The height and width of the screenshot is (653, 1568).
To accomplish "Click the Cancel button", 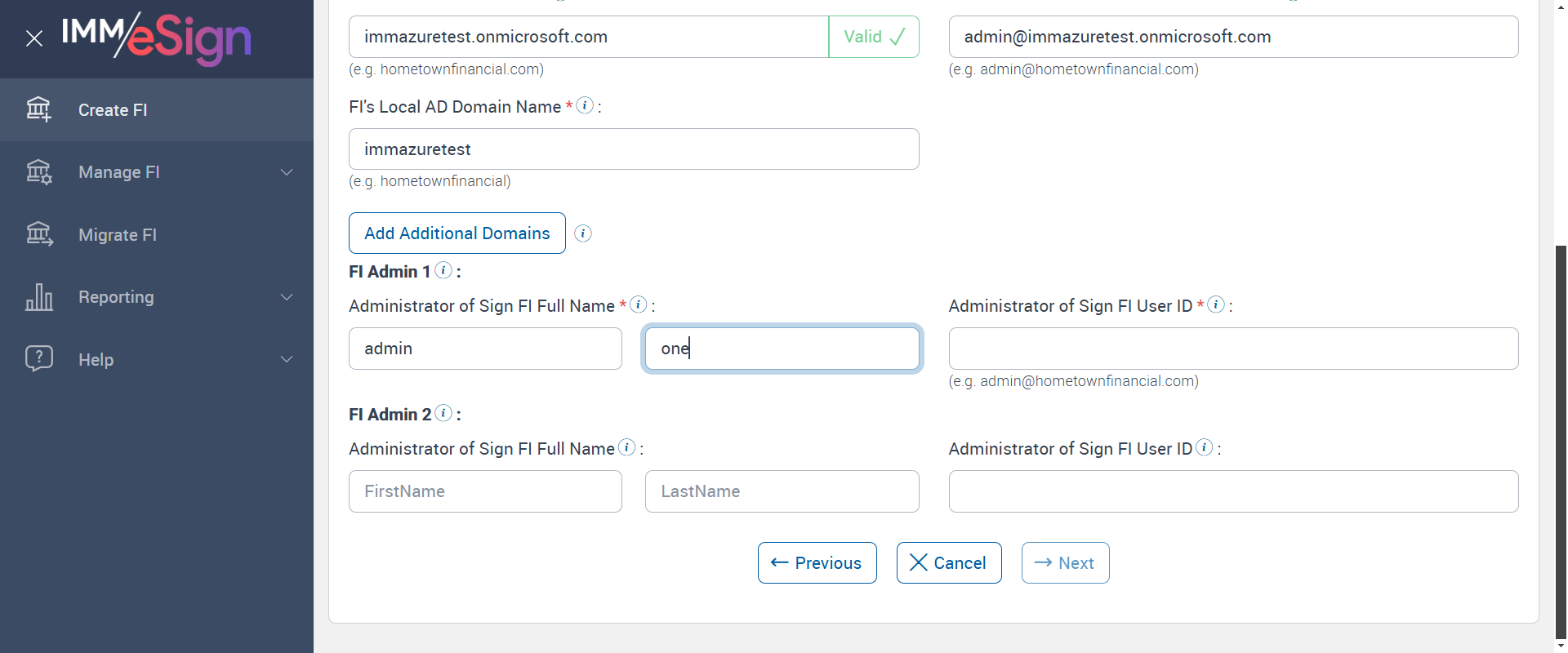I will [x=948, y=563].
